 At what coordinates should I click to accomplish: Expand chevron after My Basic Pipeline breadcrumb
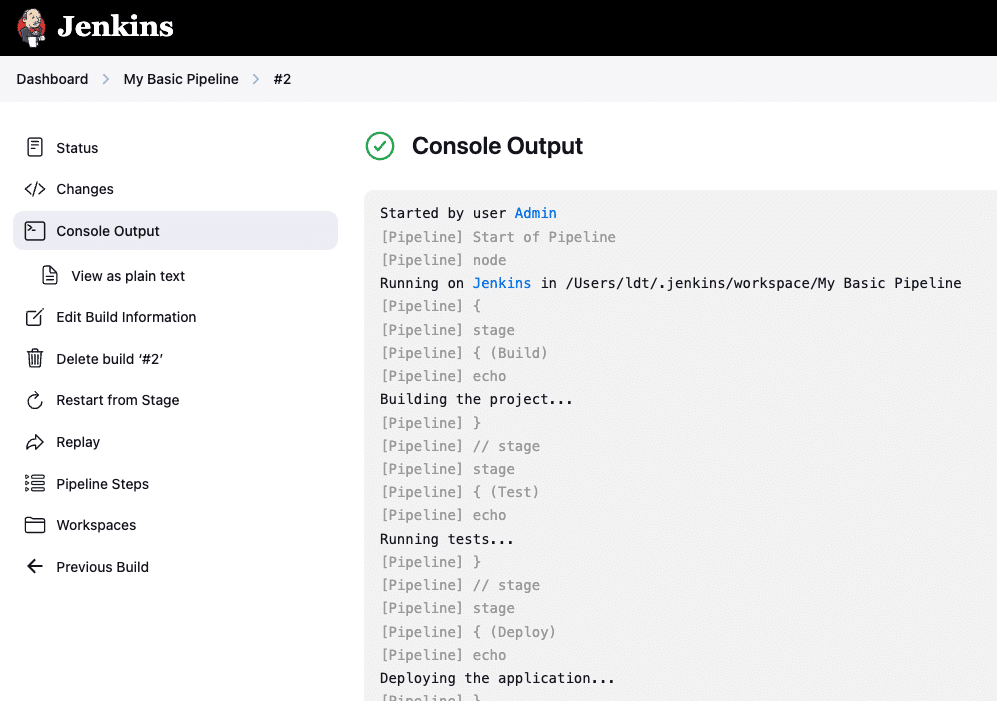pos(256,79)
